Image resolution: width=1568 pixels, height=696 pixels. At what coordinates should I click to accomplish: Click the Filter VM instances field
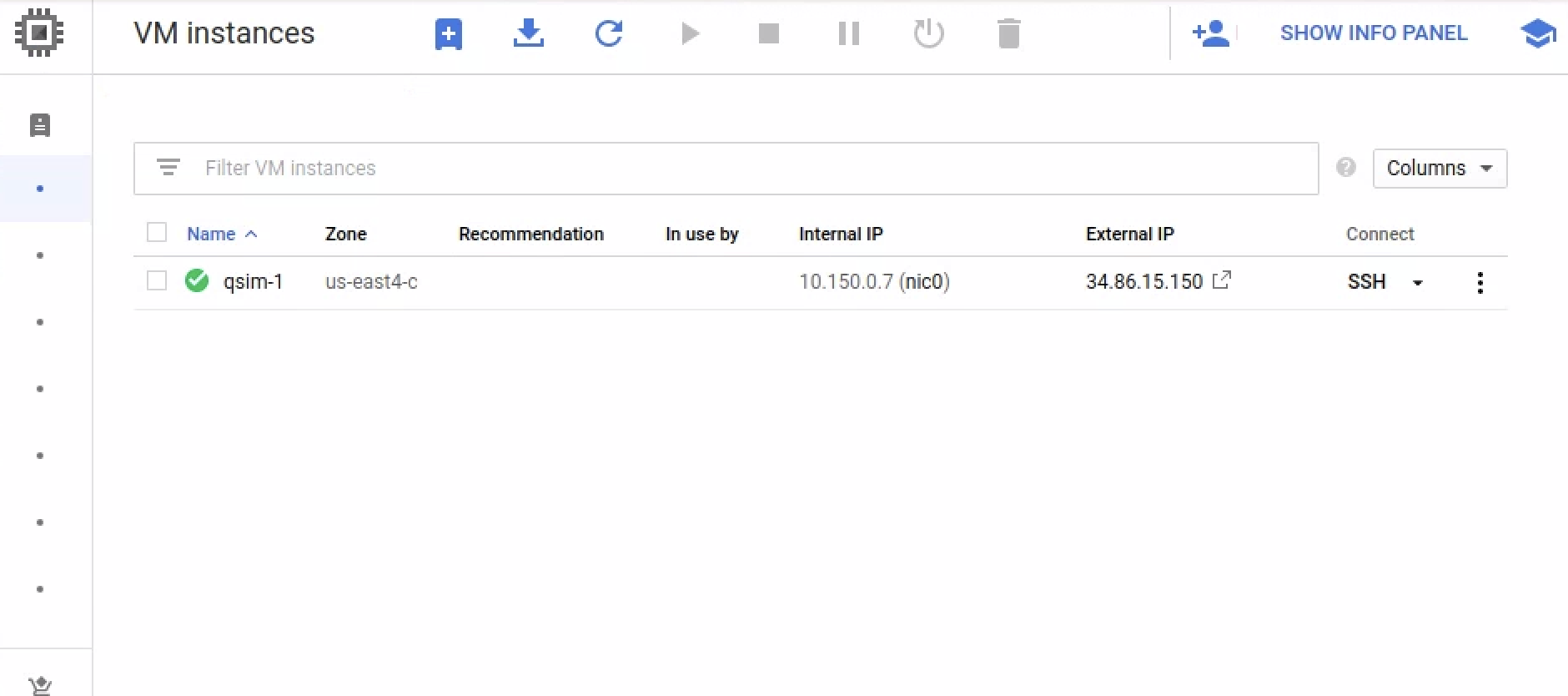[x=726, y=169]
